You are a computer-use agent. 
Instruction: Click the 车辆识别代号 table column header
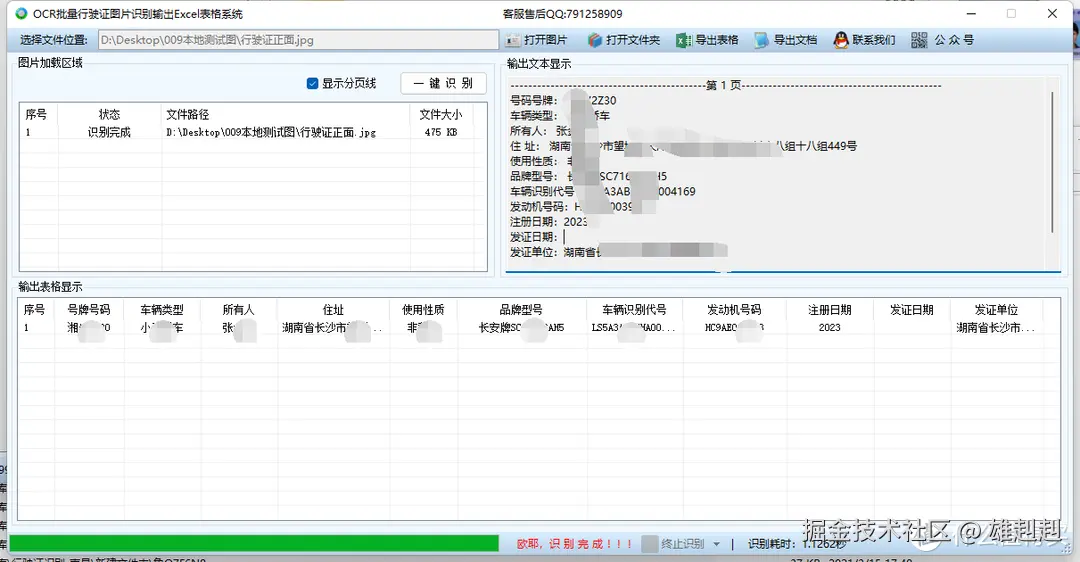pos(634,310)
